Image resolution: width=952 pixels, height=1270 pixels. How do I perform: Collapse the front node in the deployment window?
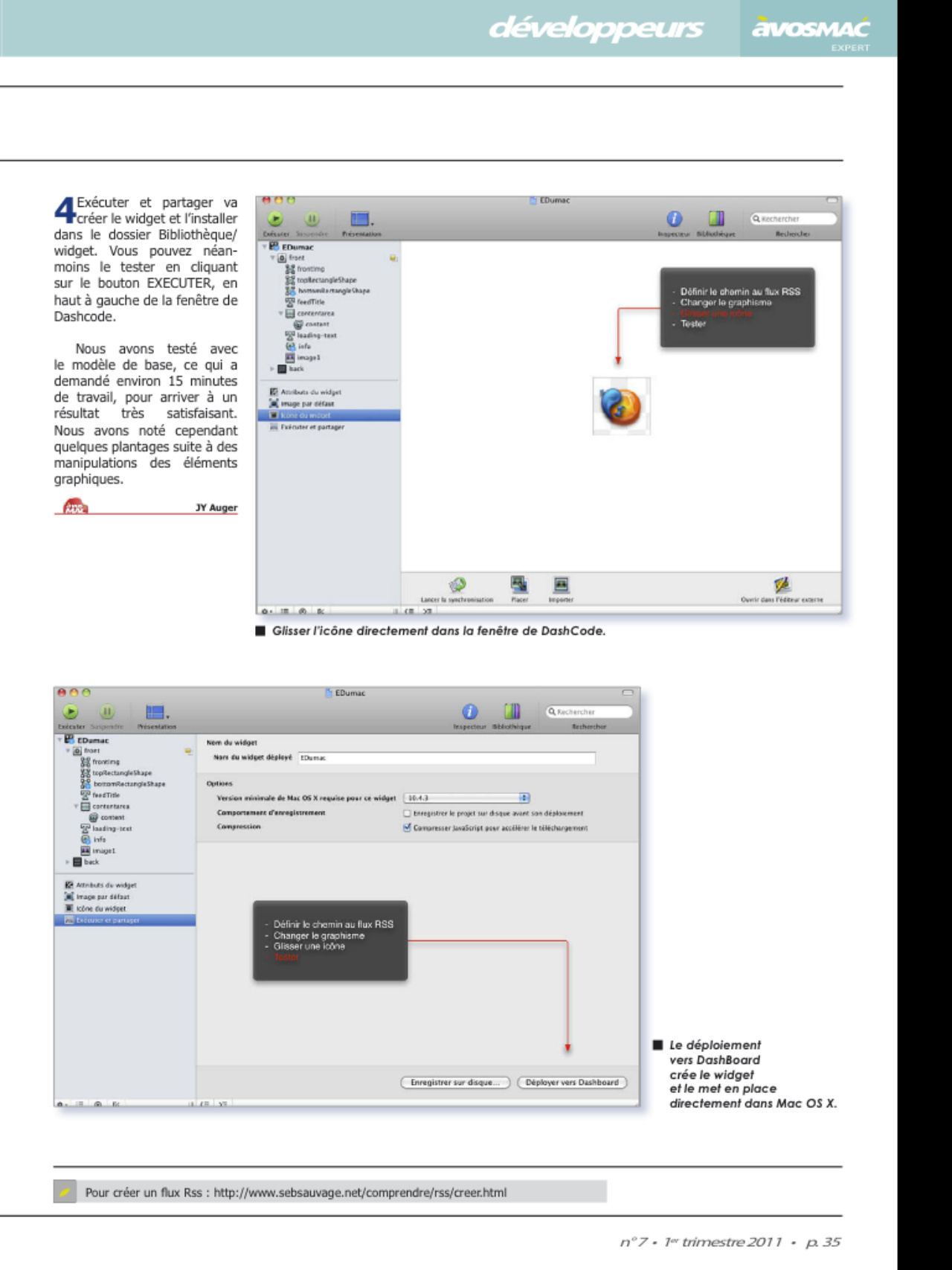[x=68, y=751]
